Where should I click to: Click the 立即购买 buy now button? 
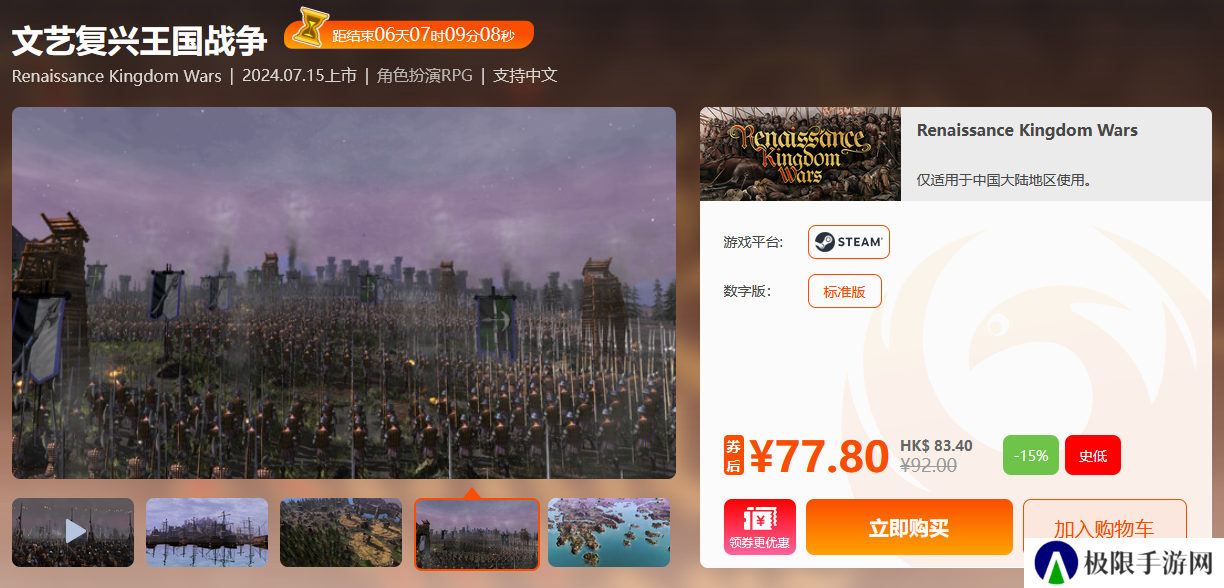click(x=909, y=527)
